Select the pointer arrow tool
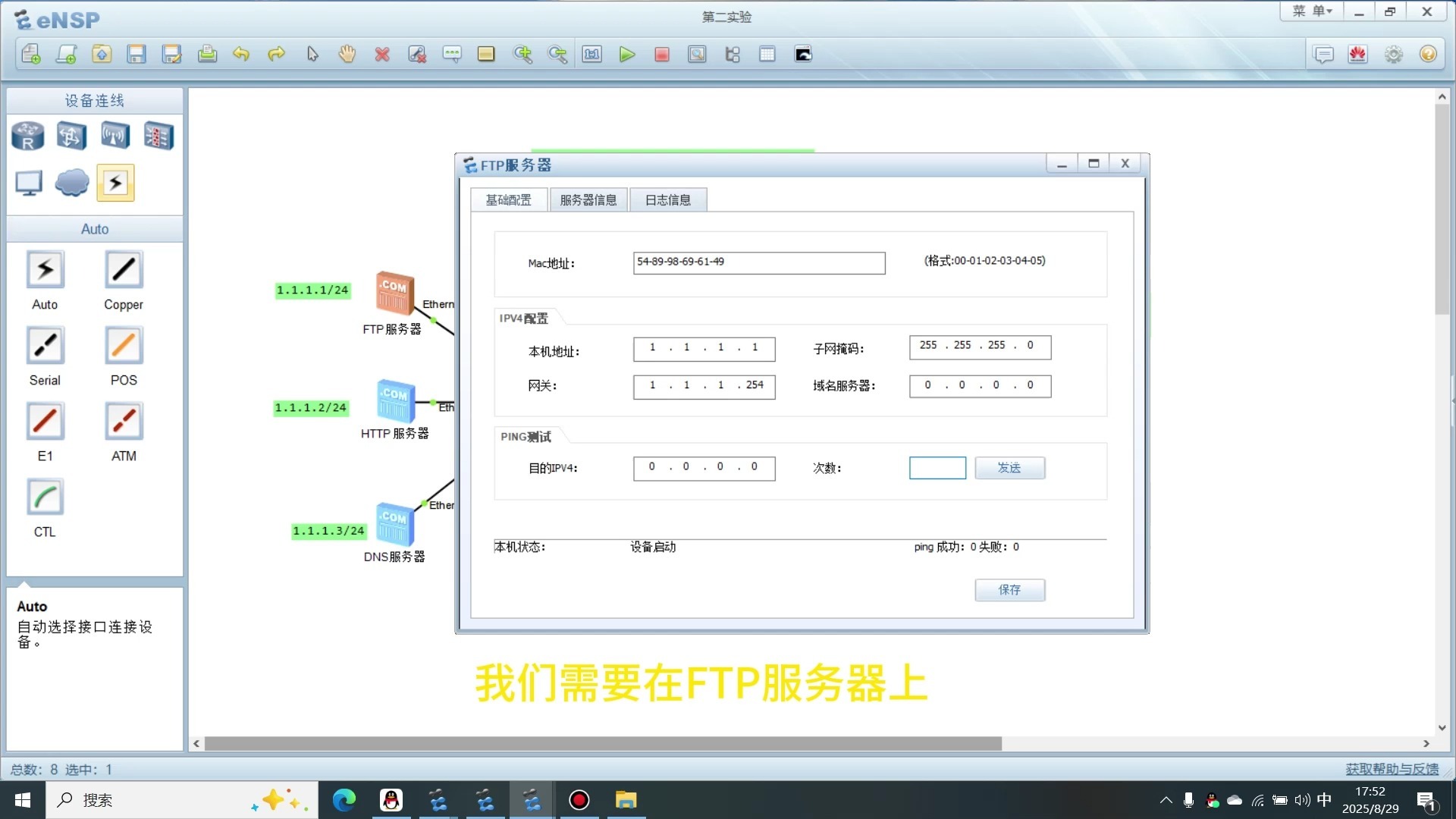The image size is (1456, 819). [312, 54]
